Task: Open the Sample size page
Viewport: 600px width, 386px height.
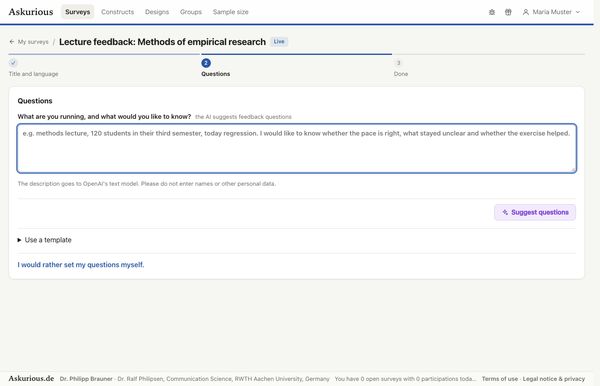Action: point(230,12)
